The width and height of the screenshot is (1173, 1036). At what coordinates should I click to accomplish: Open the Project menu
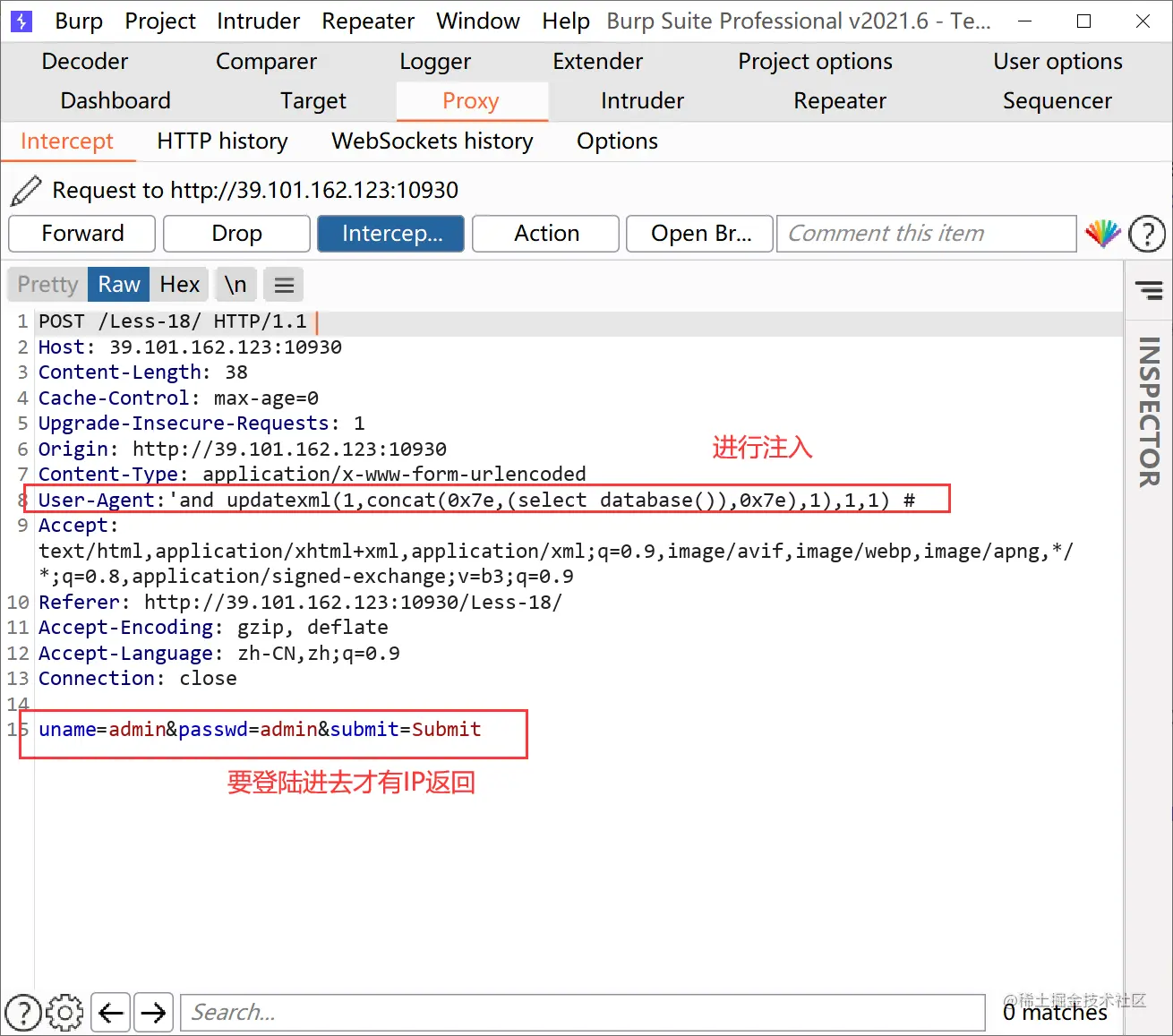[x=160, y=21]
